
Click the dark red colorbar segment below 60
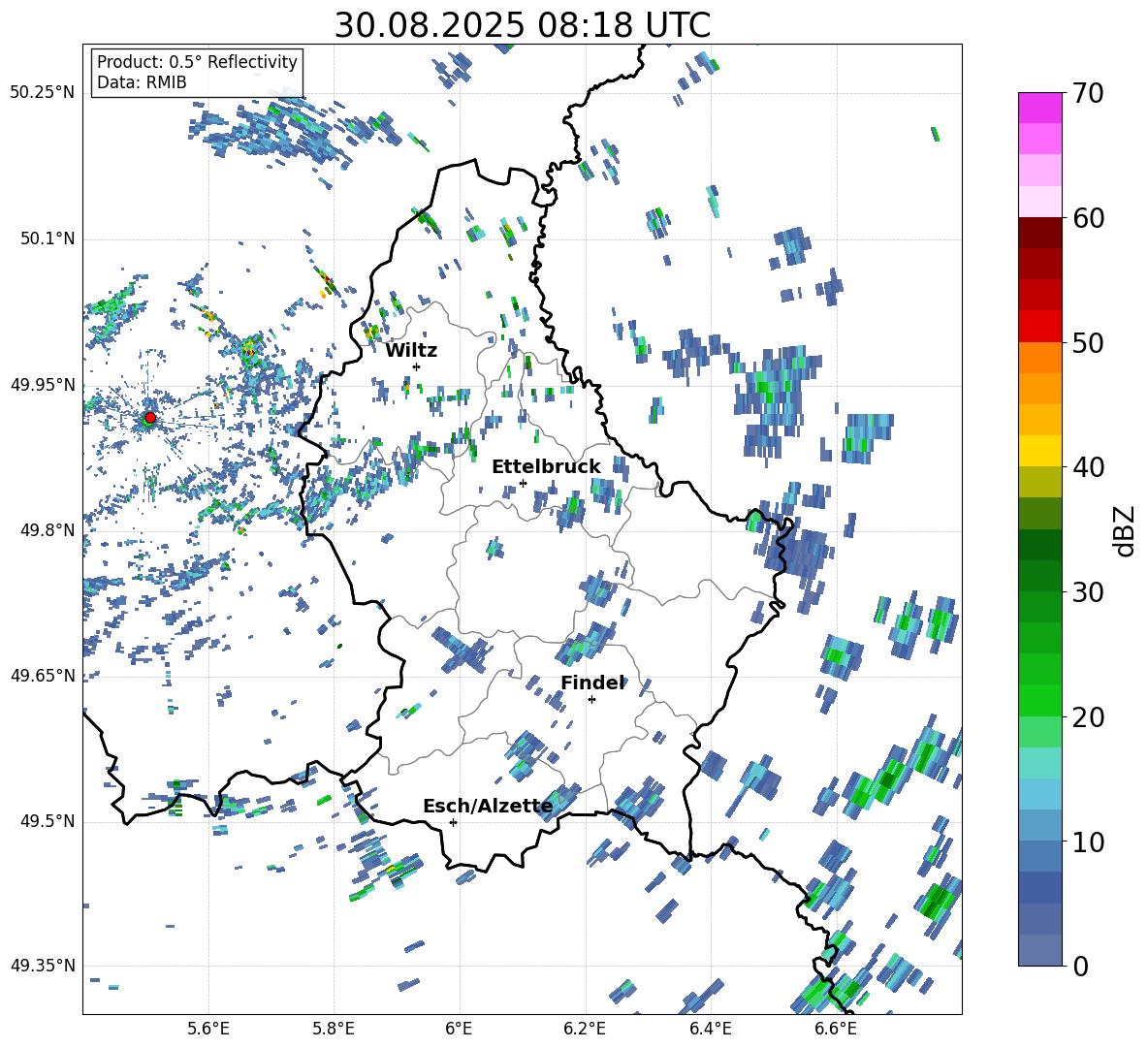pyautogui.click(x=1039, y=232)
